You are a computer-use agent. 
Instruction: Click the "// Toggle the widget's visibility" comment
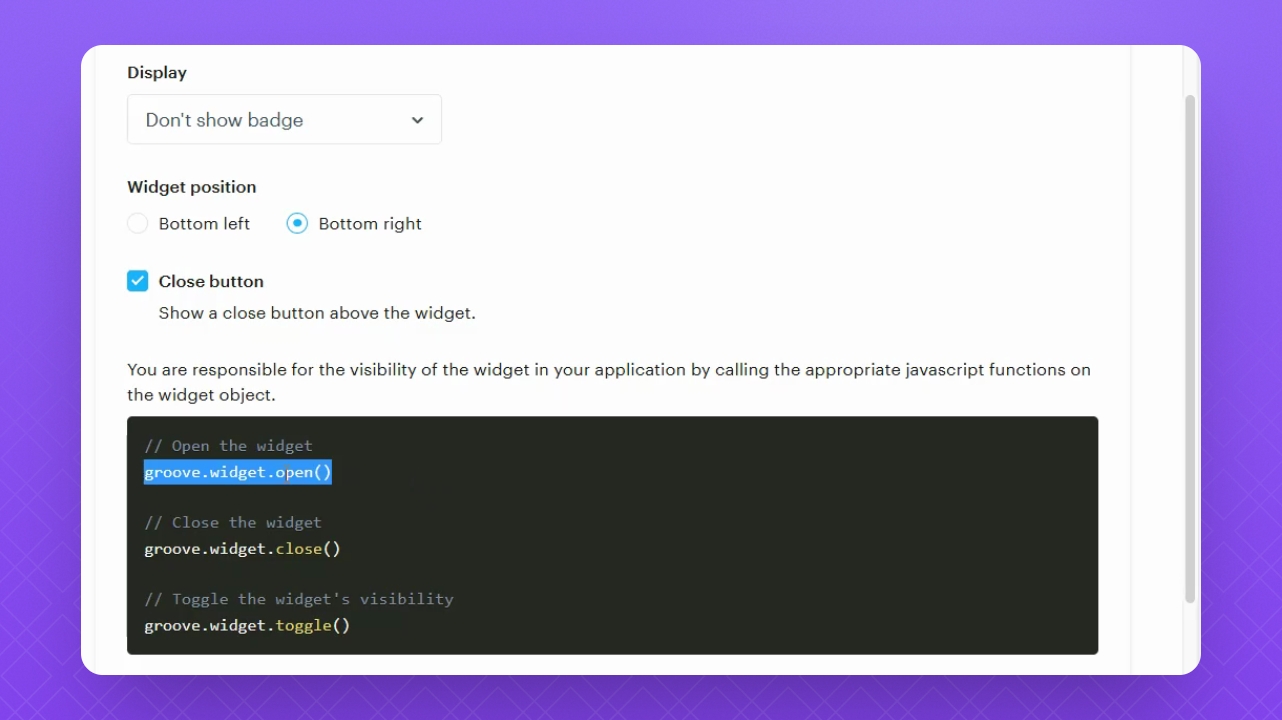pyautogui.click(x=299, y=600)
